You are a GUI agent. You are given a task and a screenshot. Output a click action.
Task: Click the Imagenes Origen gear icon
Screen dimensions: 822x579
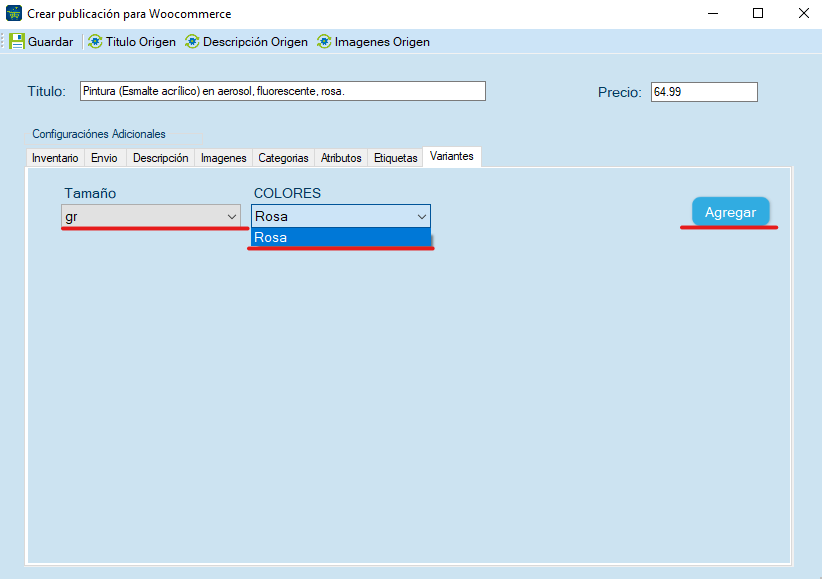tap(324, 41)
